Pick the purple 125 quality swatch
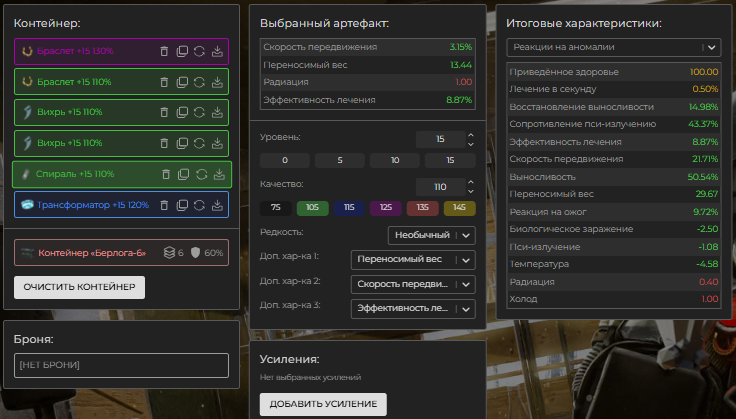Screen dimensions: 736x419 (386, 208)
